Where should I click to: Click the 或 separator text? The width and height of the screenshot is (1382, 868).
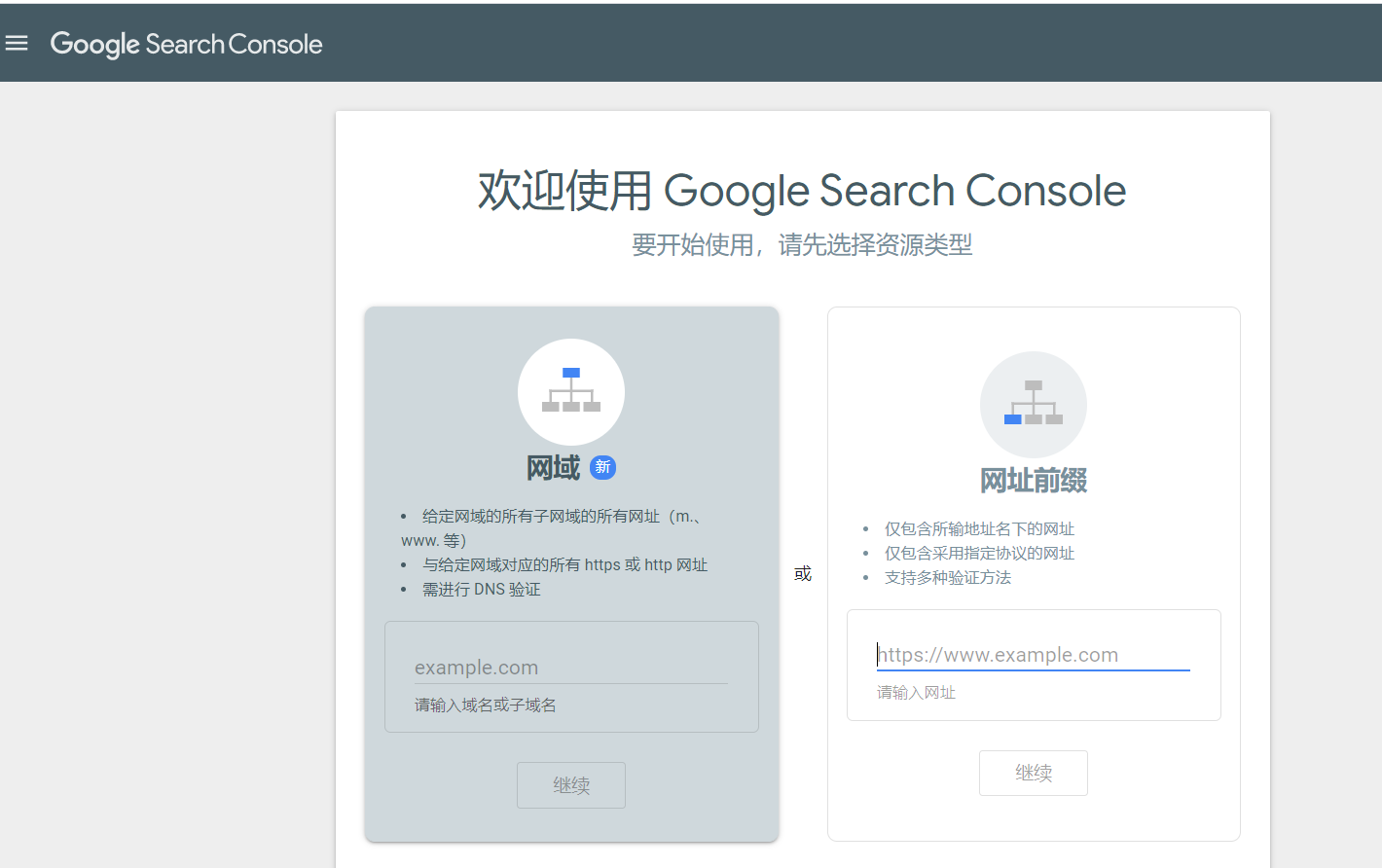point(803,574)
